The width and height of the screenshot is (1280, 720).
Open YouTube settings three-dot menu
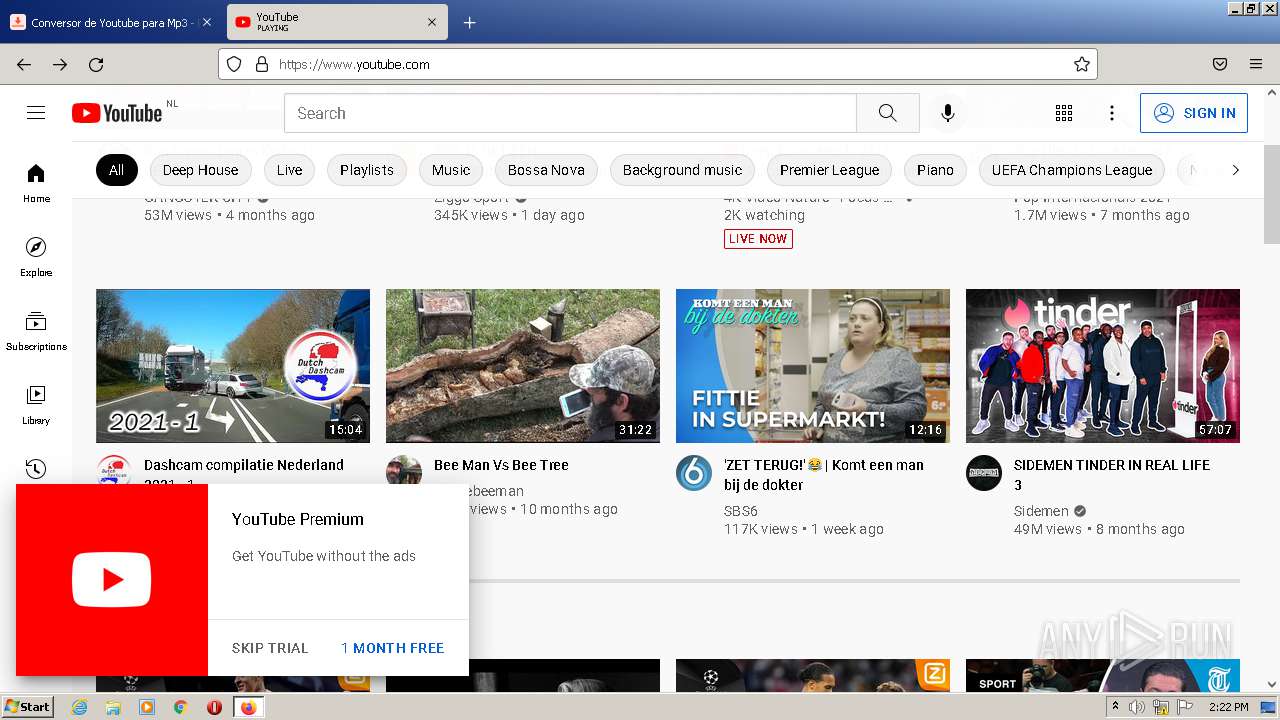[1112, 113]
